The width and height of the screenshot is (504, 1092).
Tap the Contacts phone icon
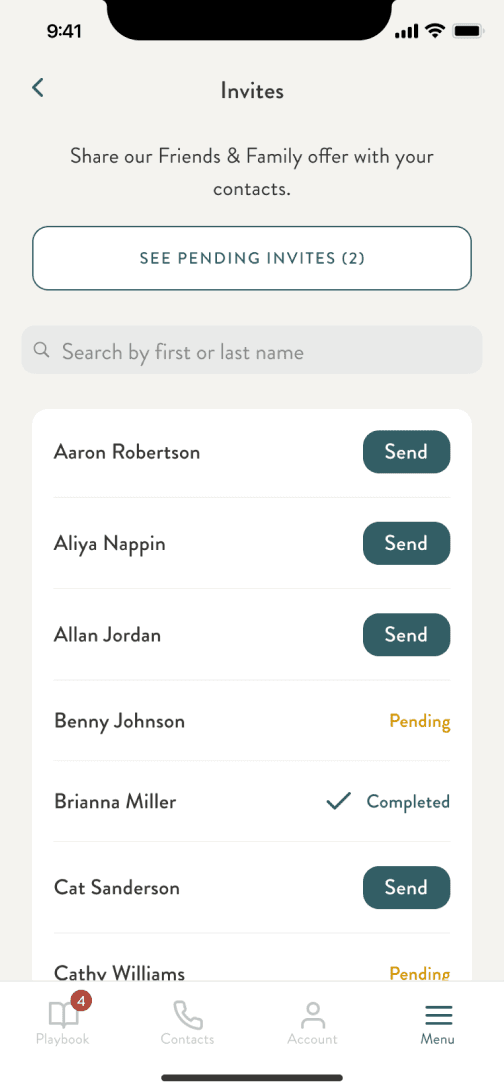click(x=187, y=1015)
